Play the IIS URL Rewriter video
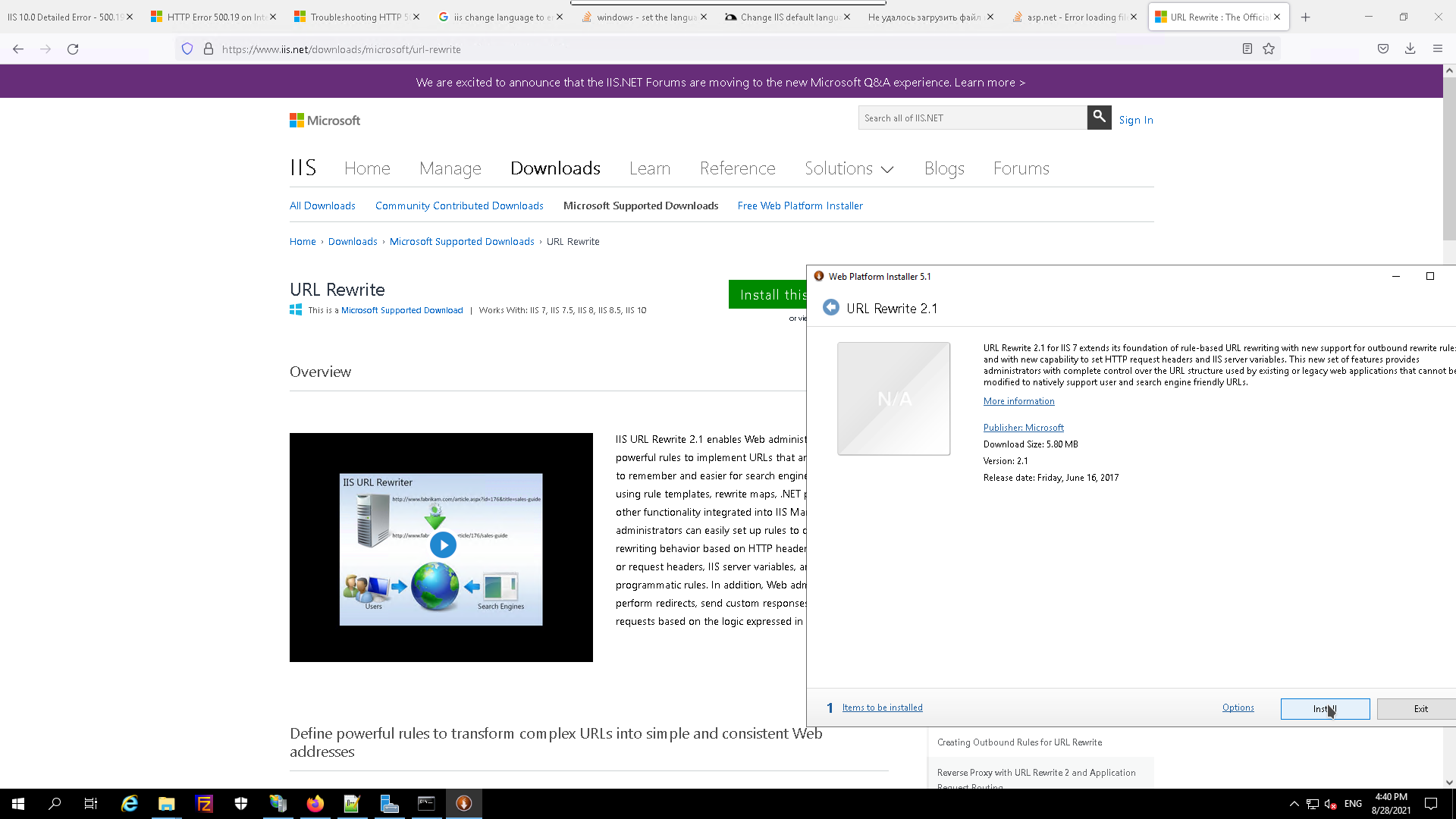 pos(443,544)
